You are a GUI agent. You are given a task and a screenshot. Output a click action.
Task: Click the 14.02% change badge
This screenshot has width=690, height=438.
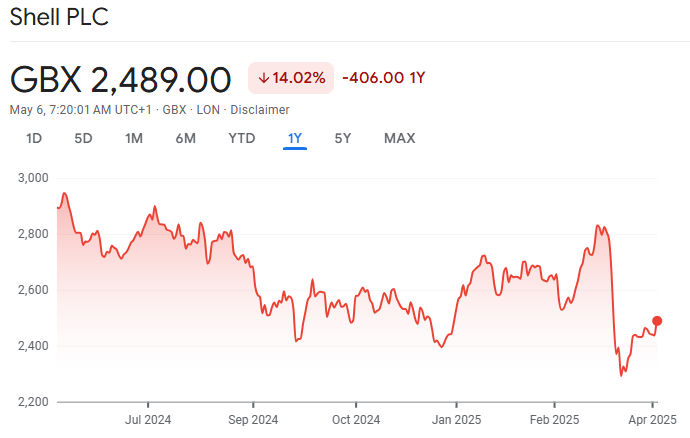[290, 78]
